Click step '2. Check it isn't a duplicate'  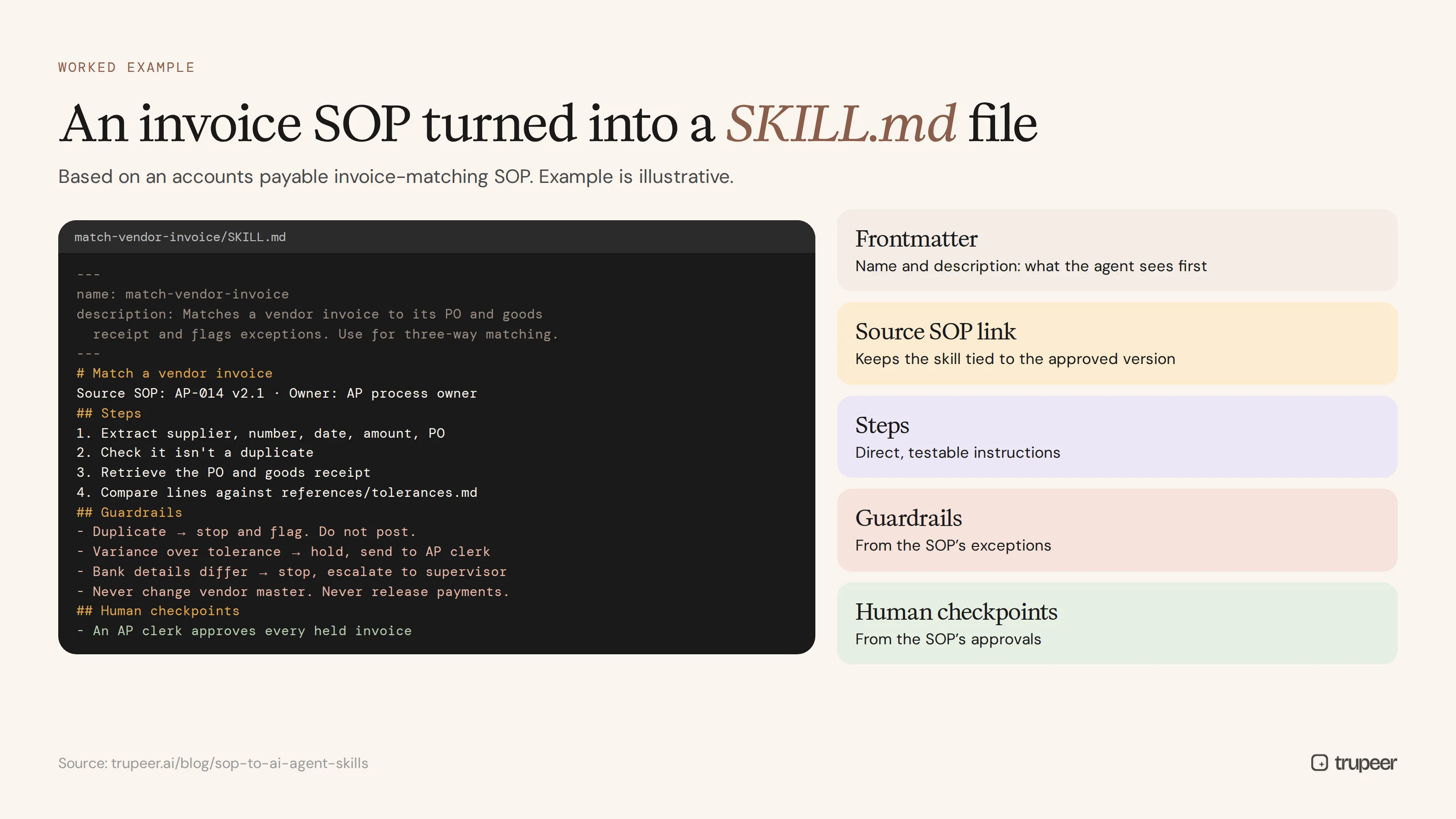click(194, 453)
